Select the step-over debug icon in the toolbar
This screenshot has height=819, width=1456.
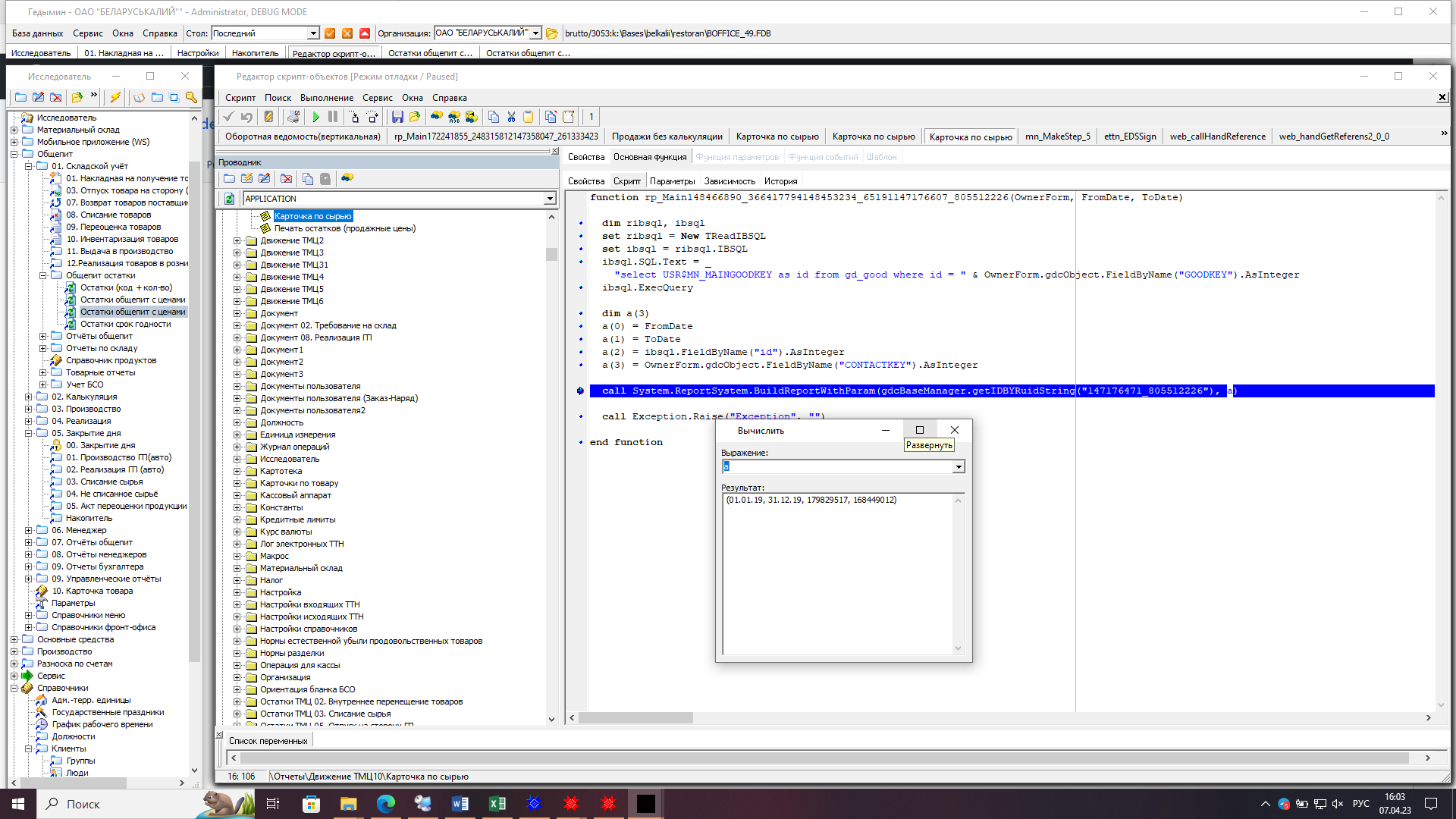pos(371,117)
